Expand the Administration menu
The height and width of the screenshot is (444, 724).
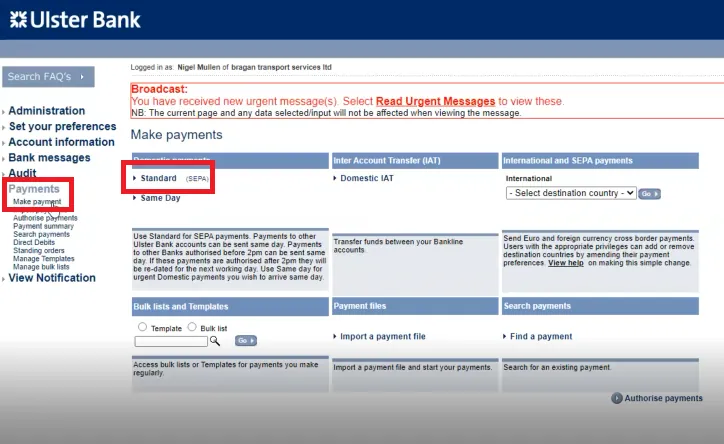[47, 111]
